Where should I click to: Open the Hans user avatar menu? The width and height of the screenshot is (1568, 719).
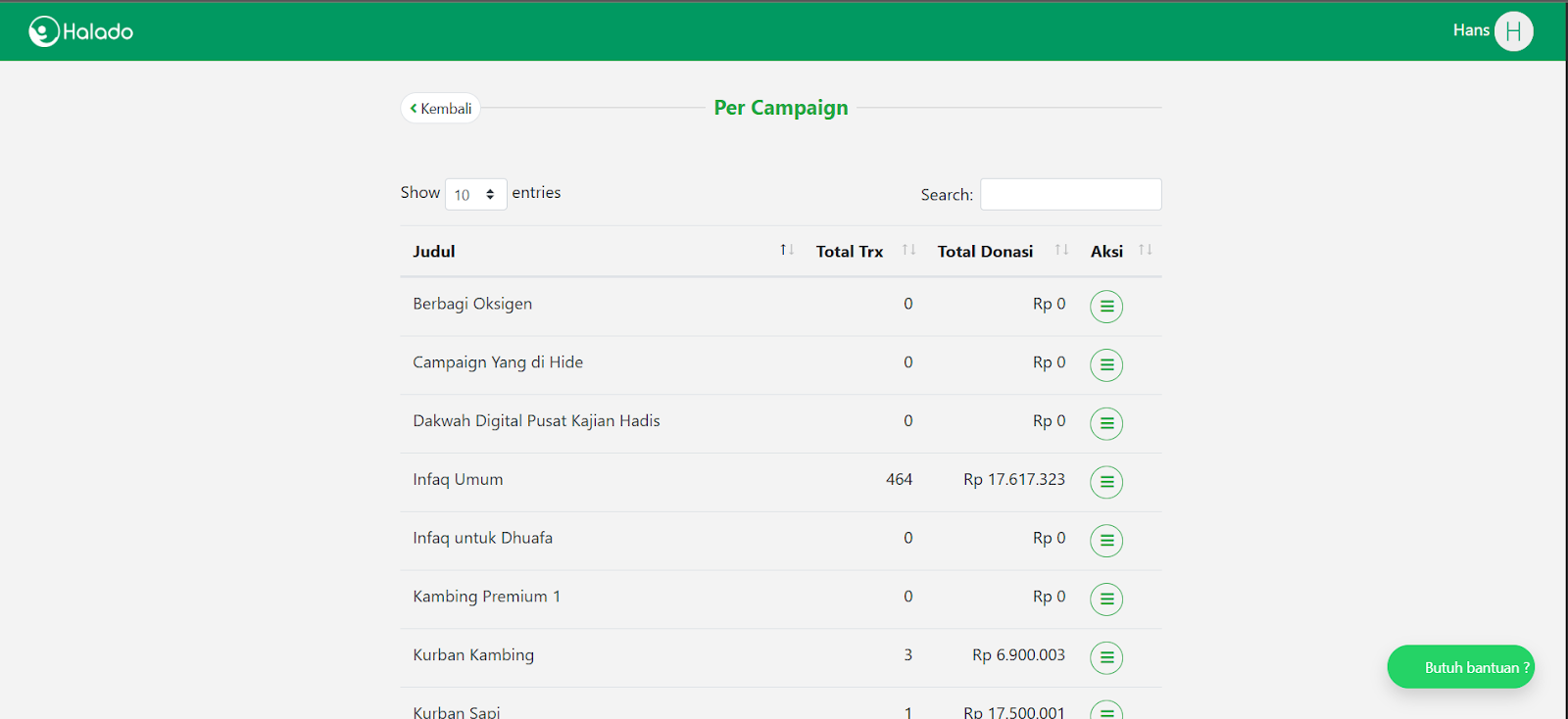coord(1513,31)
